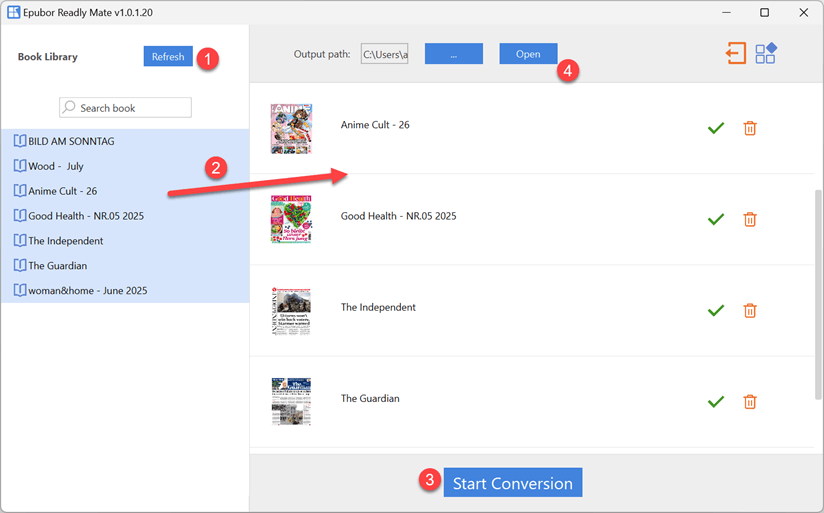Select The Independent in the library list
The width and height of the screenshot is (824, 513).
125,241
